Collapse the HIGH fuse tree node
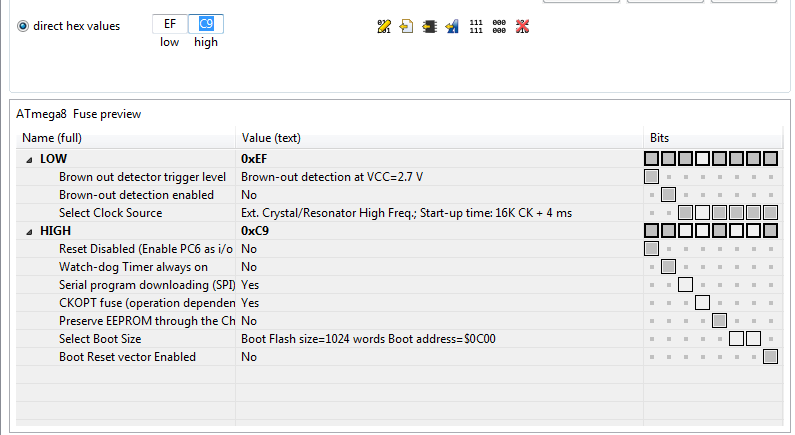 click(29, 232)
